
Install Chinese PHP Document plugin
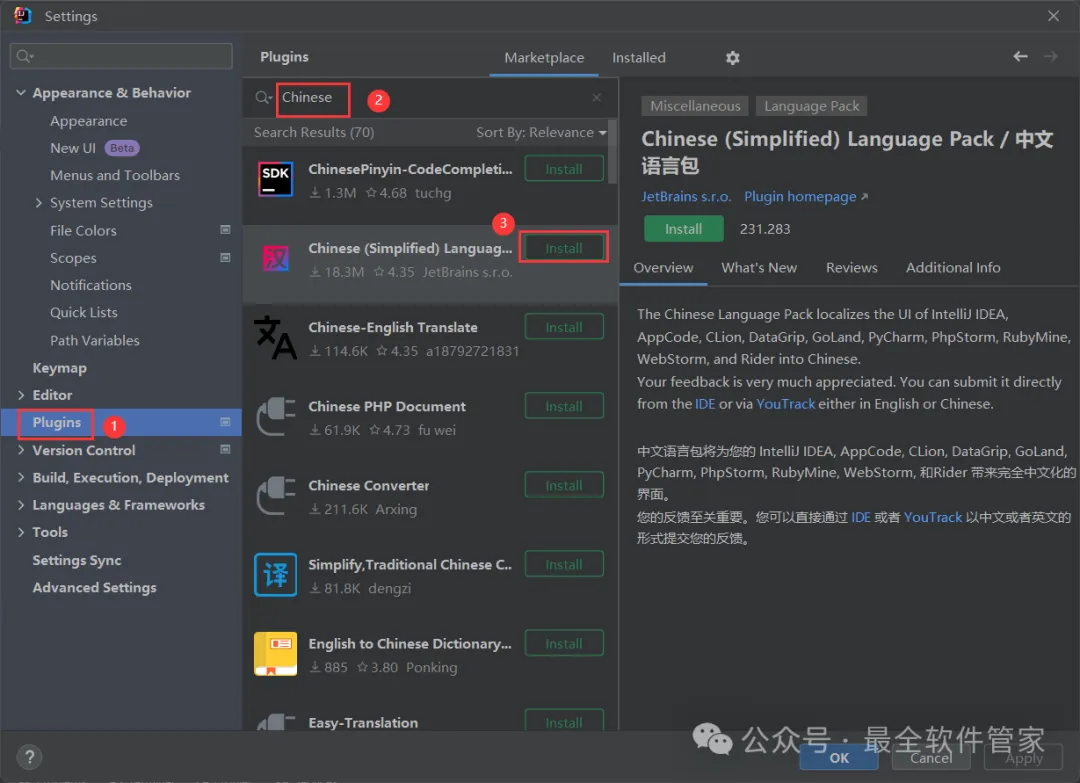tap(564, 406)
